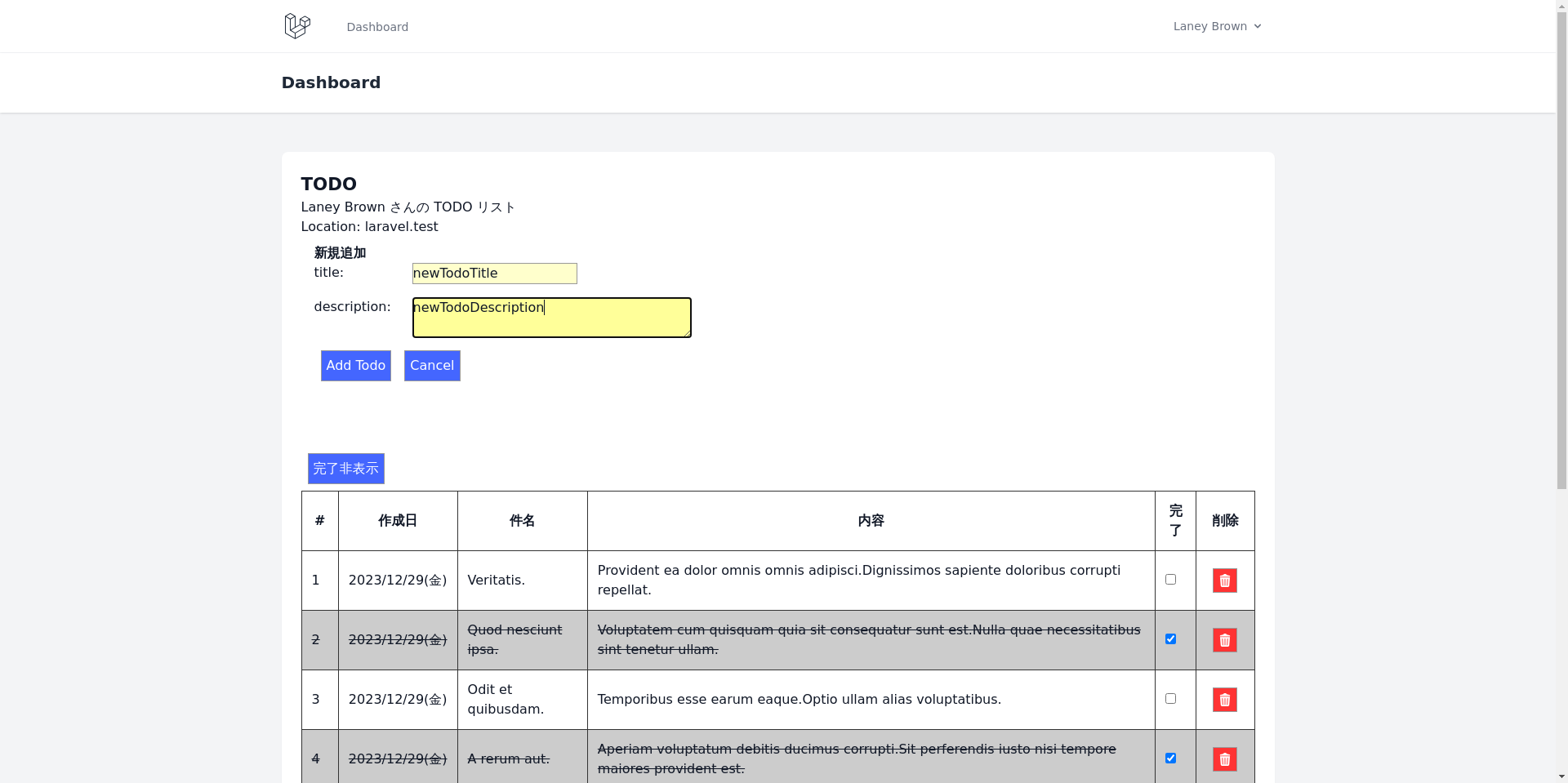Click the Laravel logo icon

pyautogui.click(x=296, y=25)
